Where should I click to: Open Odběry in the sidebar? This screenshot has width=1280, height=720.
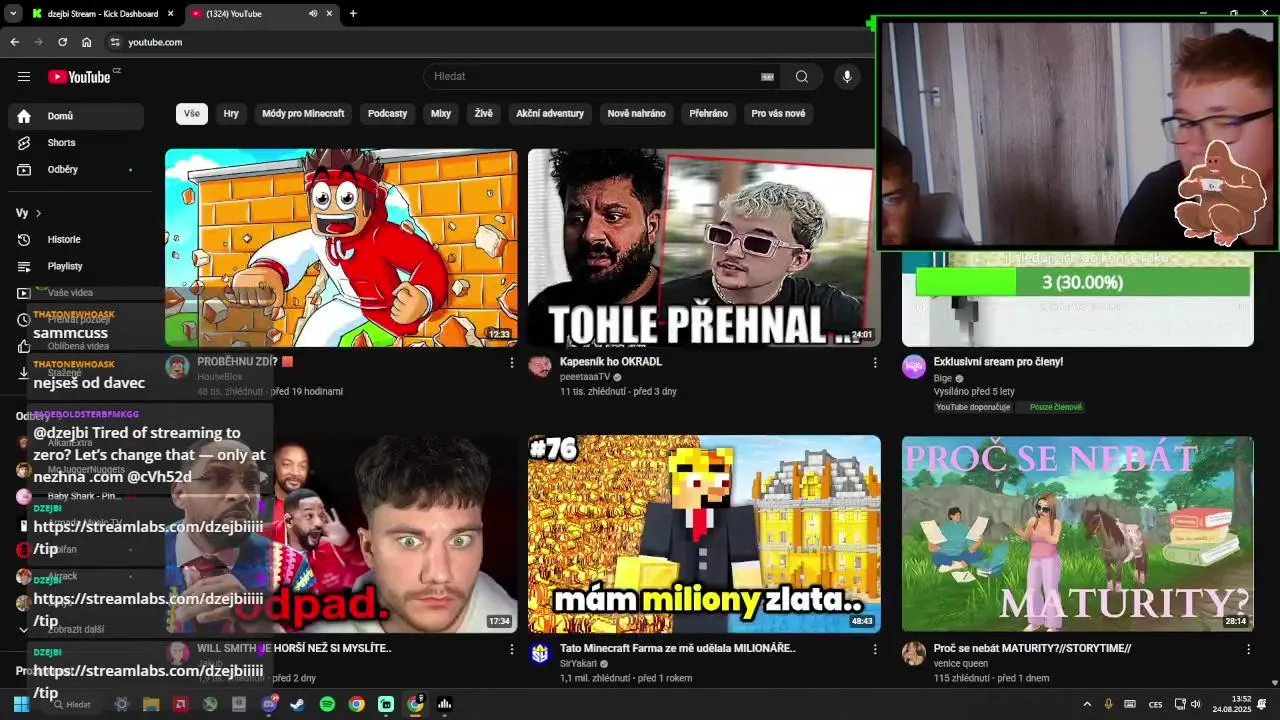76,170
